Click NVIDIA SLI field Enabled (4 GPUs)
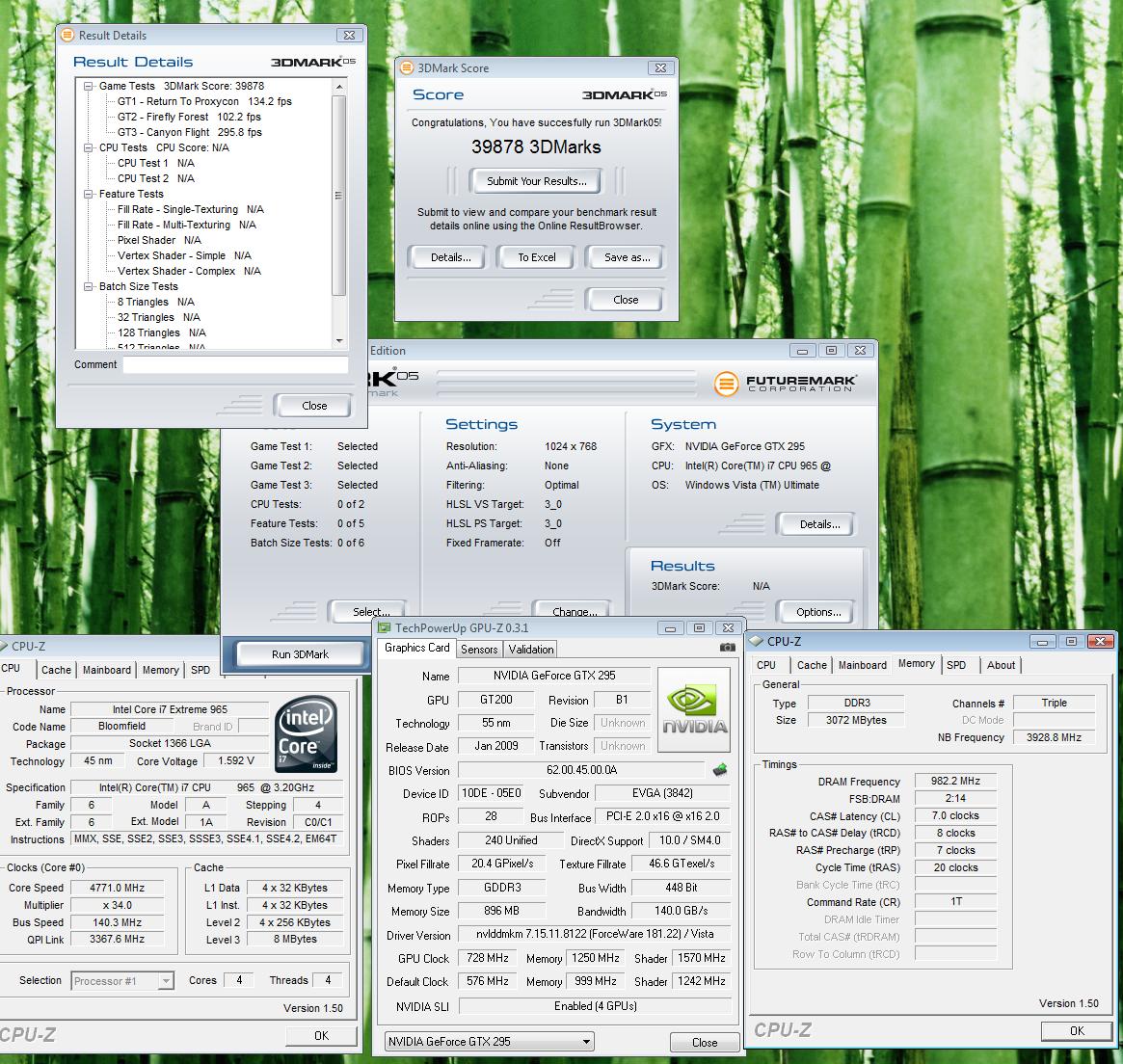1123x1064 pixels. (x=595, y=1006)
